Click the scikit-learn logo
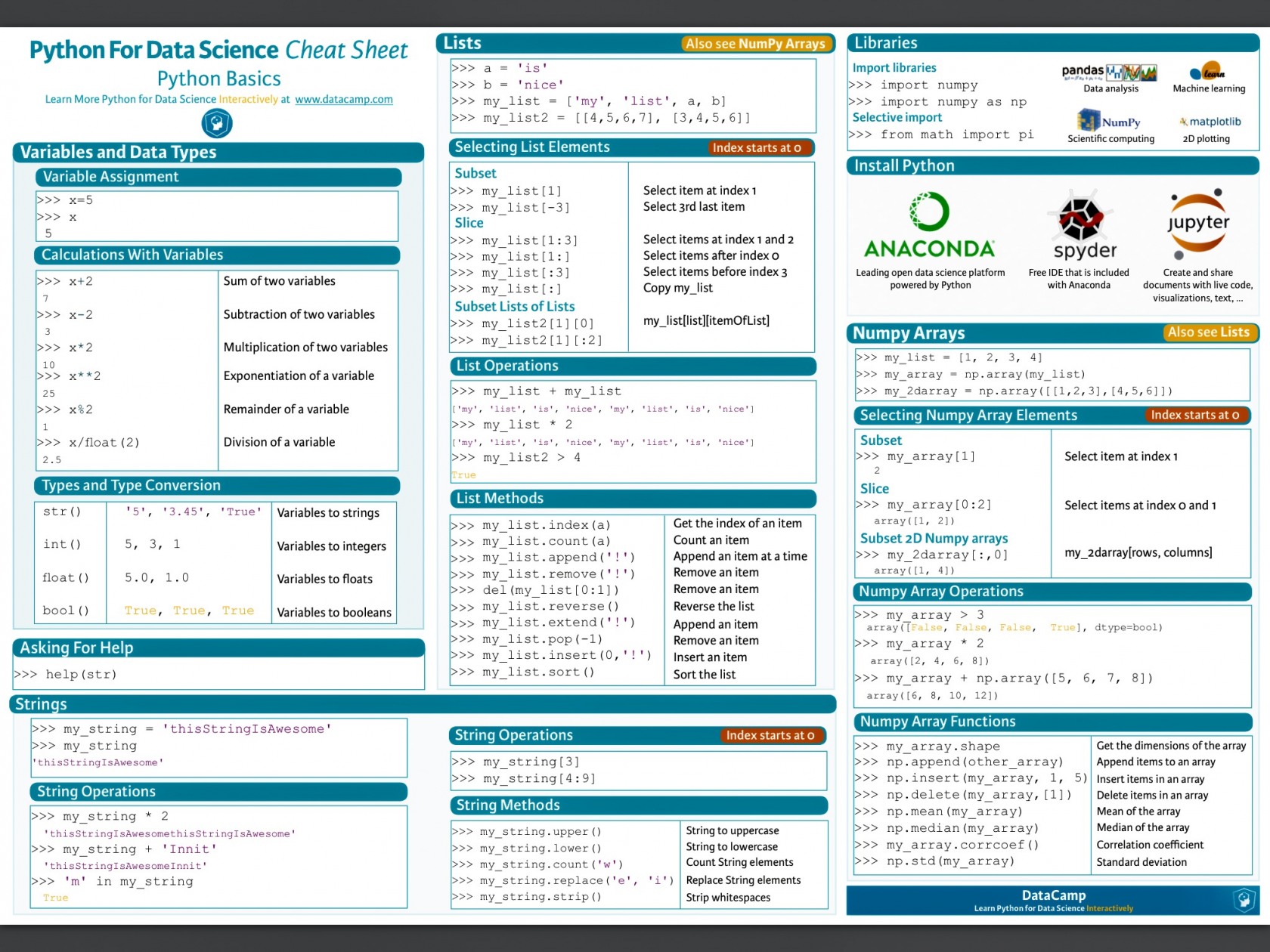1270x952 pixels. tap(1207, 72)
